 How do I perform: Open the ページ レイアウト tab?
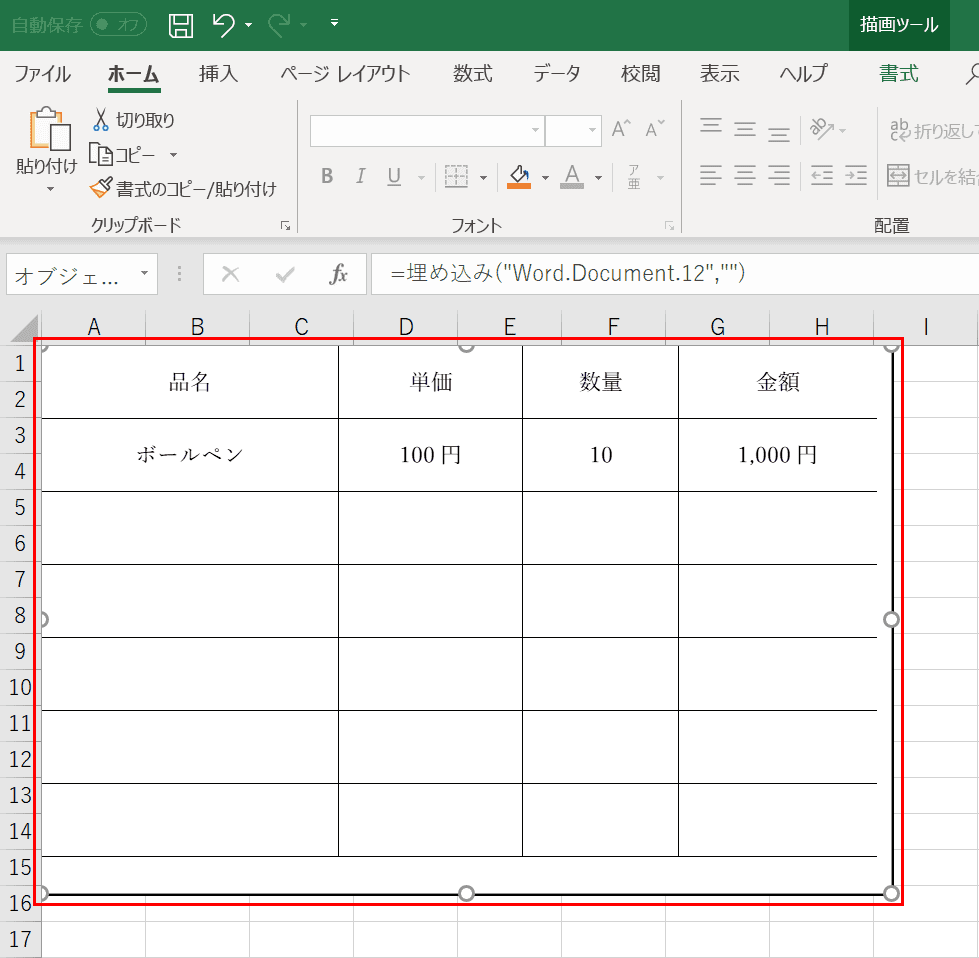[345, 74]
